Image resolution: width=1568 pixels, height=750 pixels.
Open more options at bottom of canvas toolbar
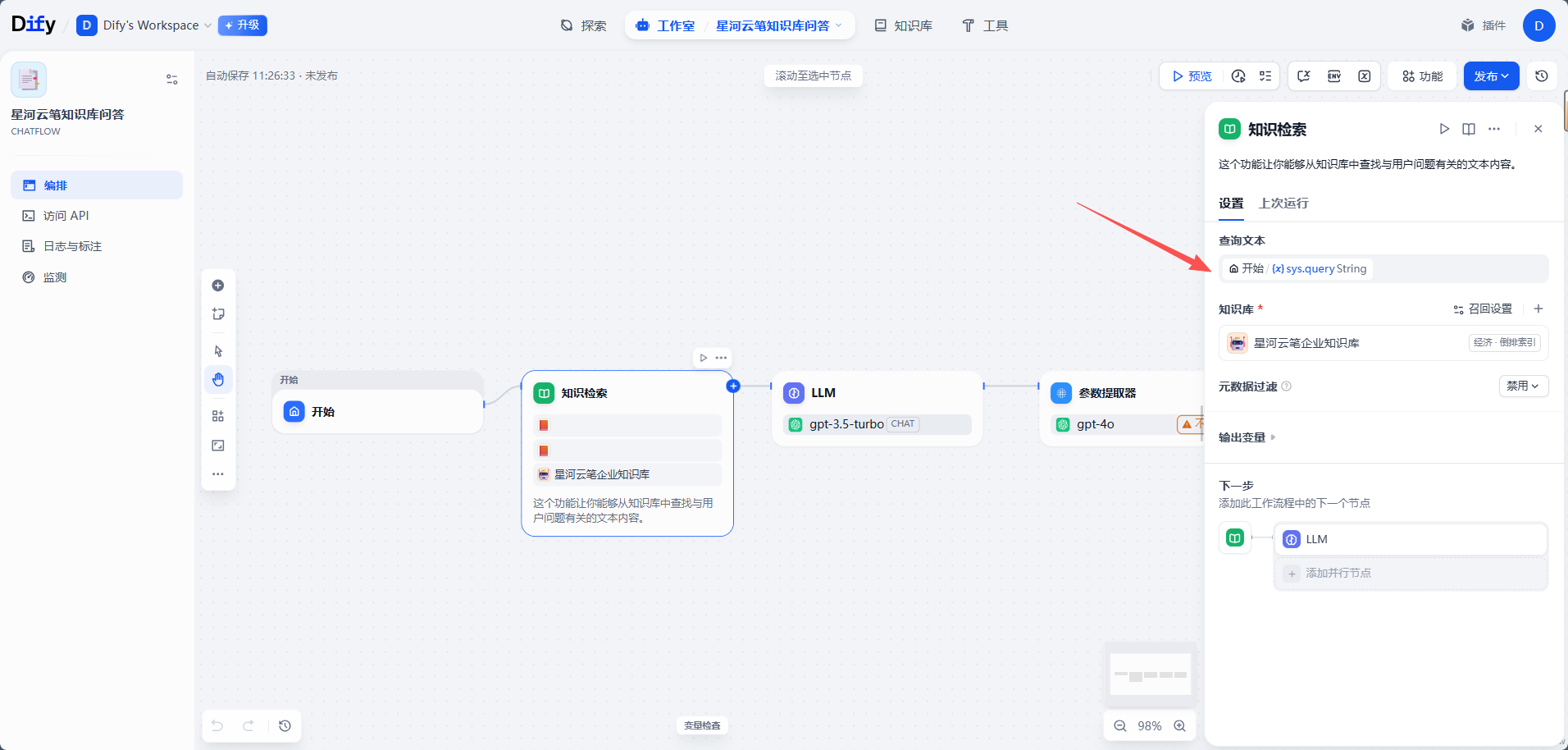(218, 474)
